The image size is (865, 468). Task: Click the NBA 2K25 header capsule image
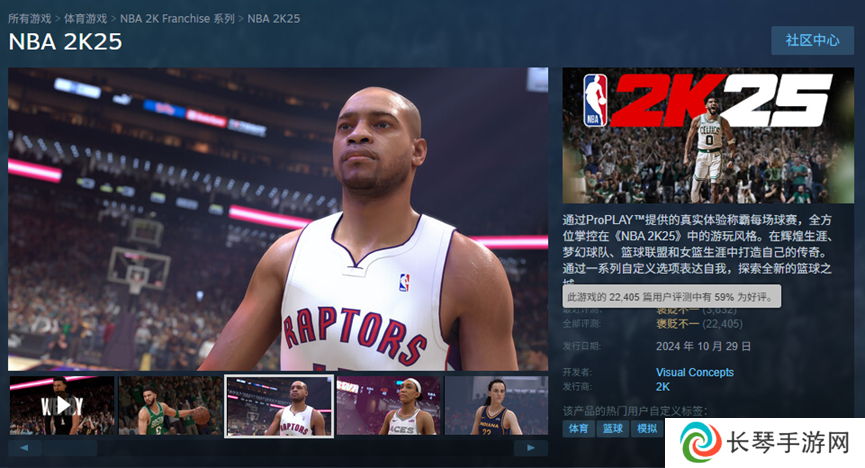(708, 136)
